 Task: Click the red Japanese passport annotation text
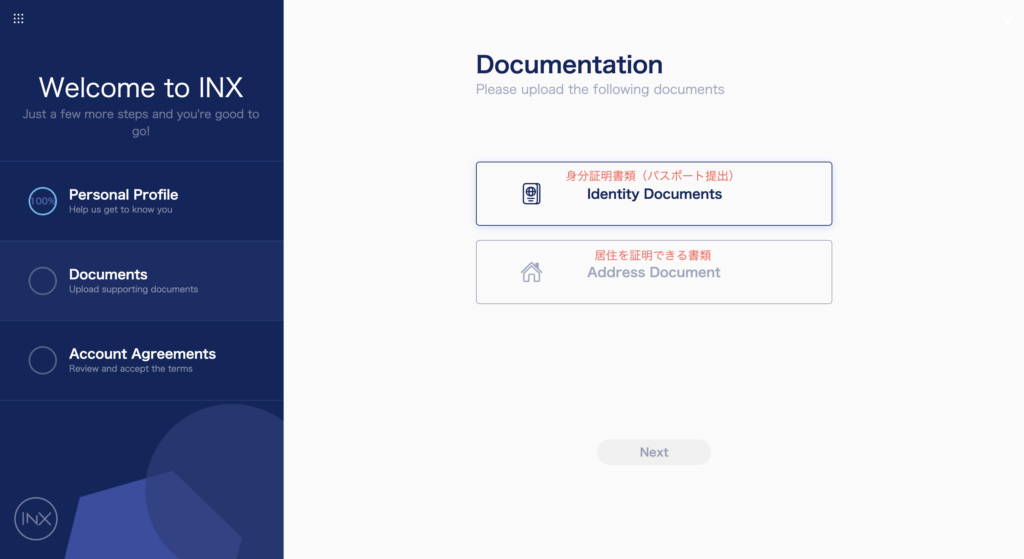pos(651,176)
